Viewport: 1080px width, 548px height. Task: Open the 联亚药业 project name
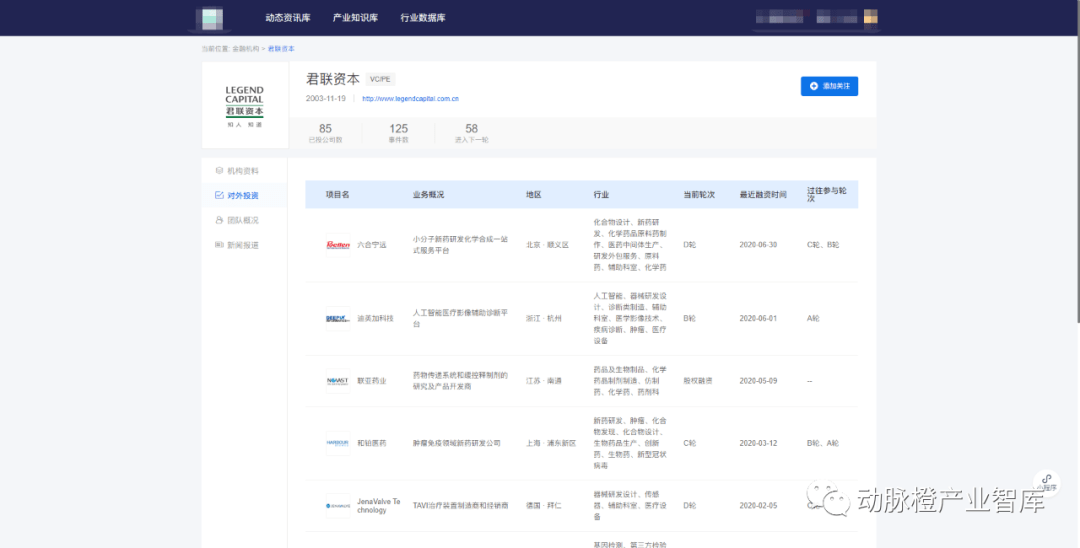click(372, 381)
